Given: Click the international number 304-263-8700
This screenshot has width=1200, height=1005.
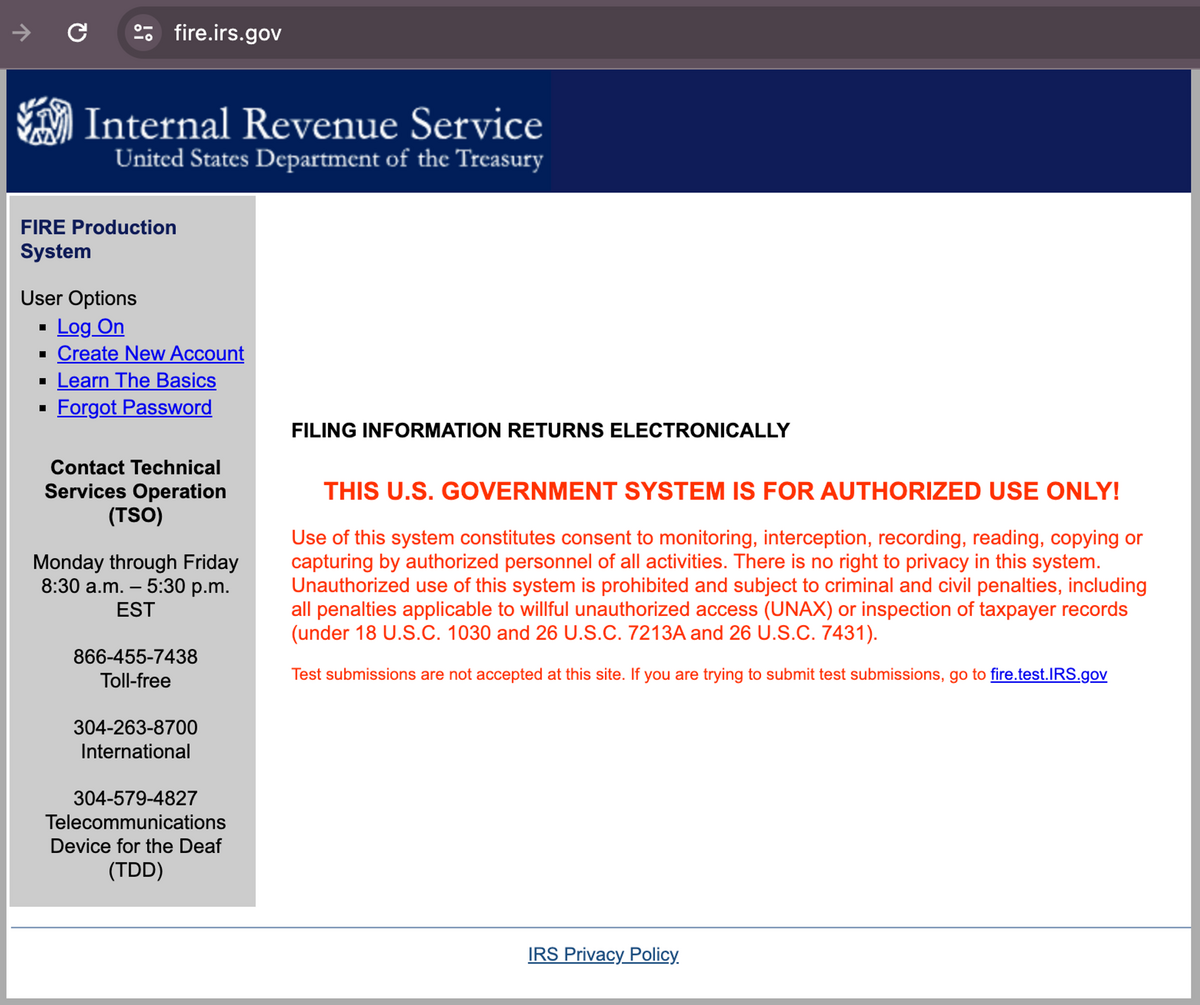Looking at the screenshot, I should coord(135,727).
